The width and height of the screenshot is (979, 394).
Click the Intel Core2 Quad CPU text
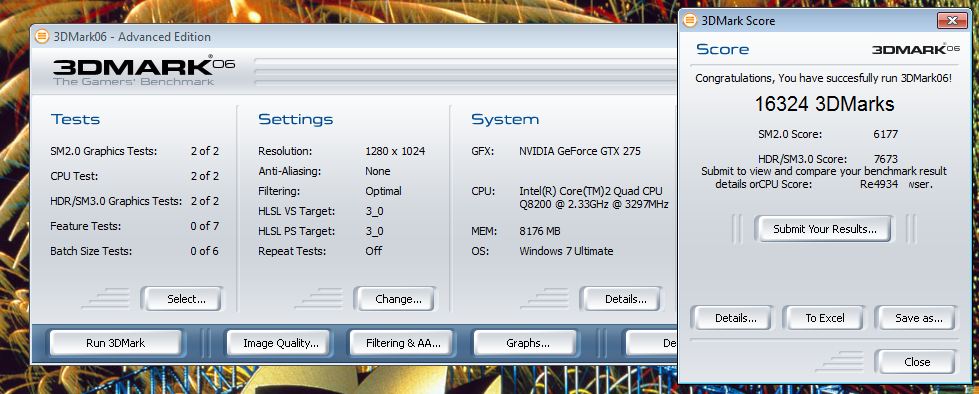tap(593, 197)
